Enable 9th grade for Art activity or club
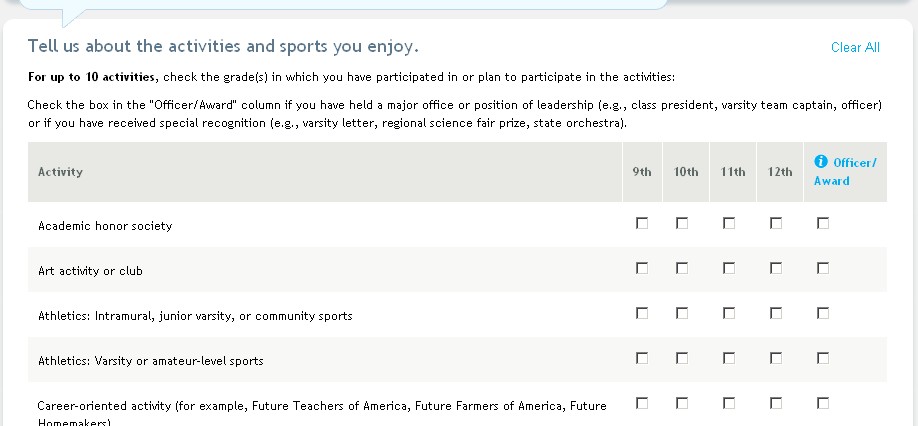918x426 pixels. click(642, 268)
